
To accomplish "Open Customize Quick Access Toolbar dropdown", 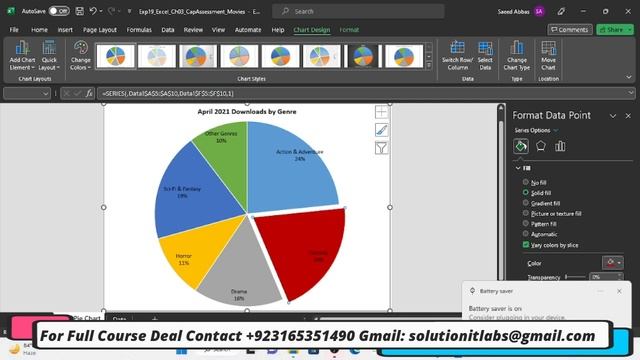I will (x=129, y=11).
